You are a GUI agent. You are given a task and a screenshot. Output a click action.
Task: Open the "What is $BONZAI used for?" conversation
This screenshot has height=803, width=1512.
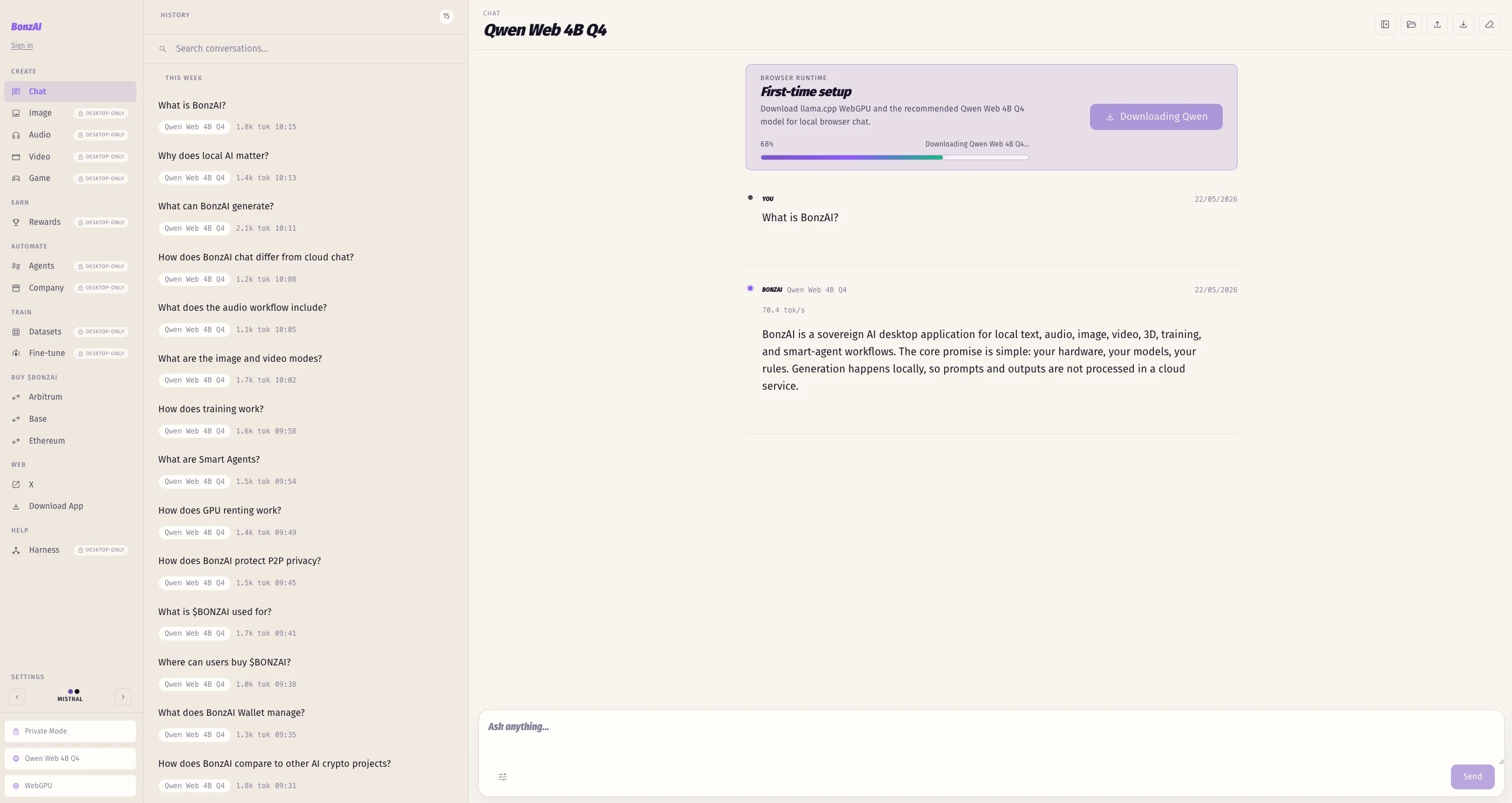pos(306,622)
